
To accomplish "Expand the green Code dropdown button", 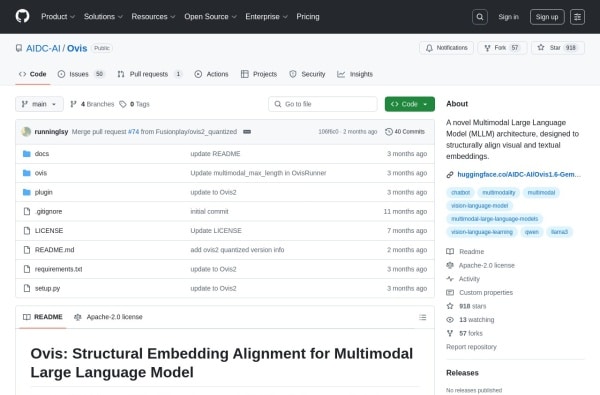I will [x=409, y=104].
